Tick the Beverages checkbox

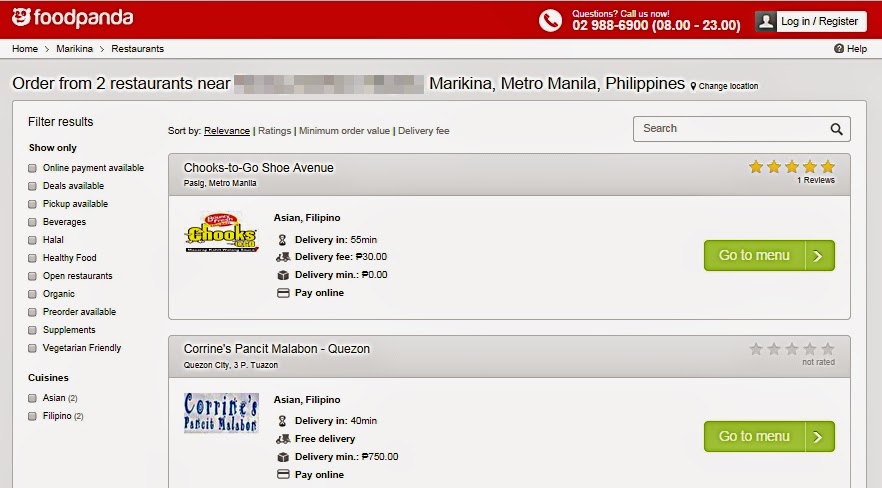point(32,222)
